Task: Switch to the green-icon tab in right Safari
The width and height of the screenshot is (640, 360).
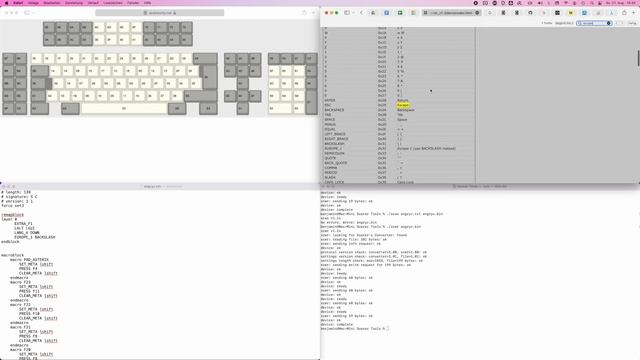Action: [x=400, y=13]
